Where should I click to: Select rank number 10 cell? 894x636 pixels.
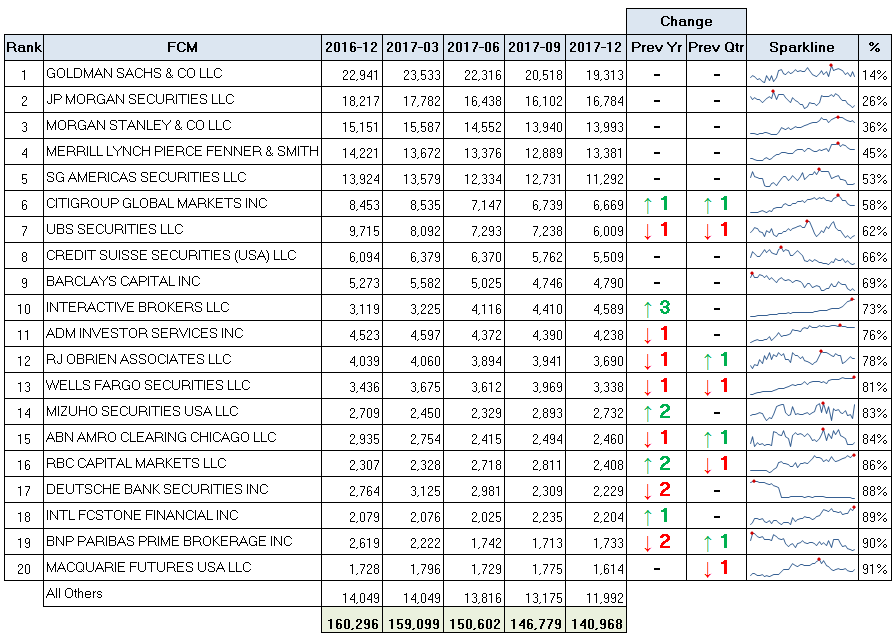(x=24, y=307)
